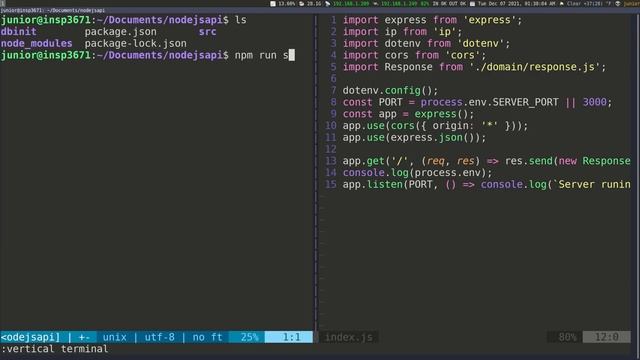640x360 pixels.
Task: Click 'process.env' on line 14
Action: pos(447,173)
